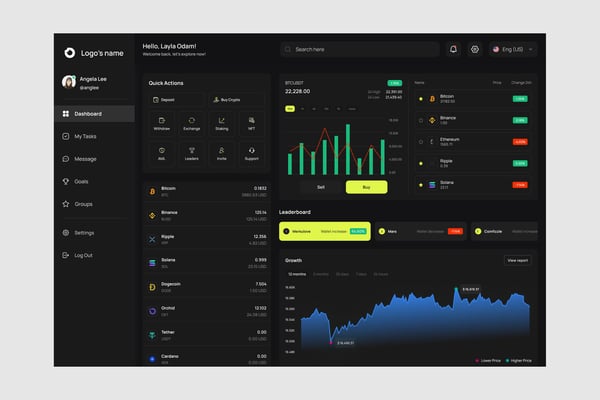Click the Ripple icon in the holdings list
The width and height of the screenshot is (600, 400).
(152, 240)
